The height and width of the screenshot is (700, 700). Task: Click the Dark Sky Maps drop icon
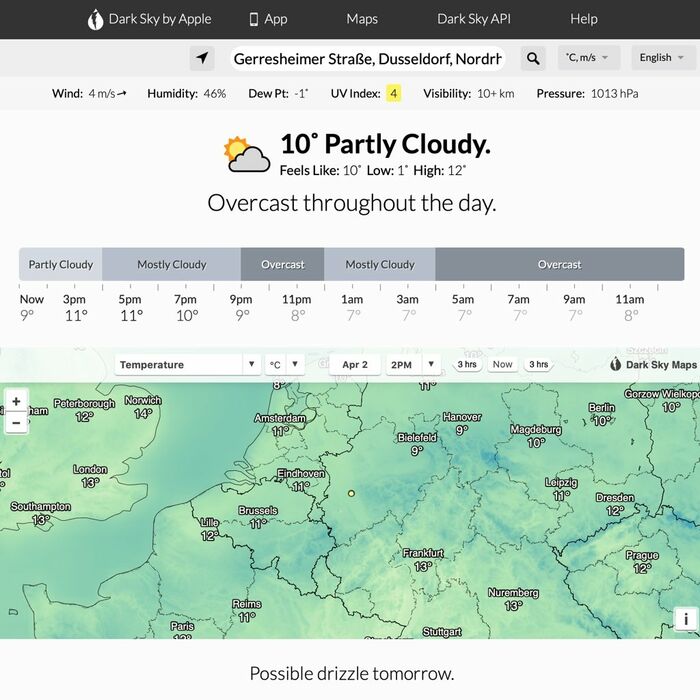pyautogui.click(x=616, y=364)
